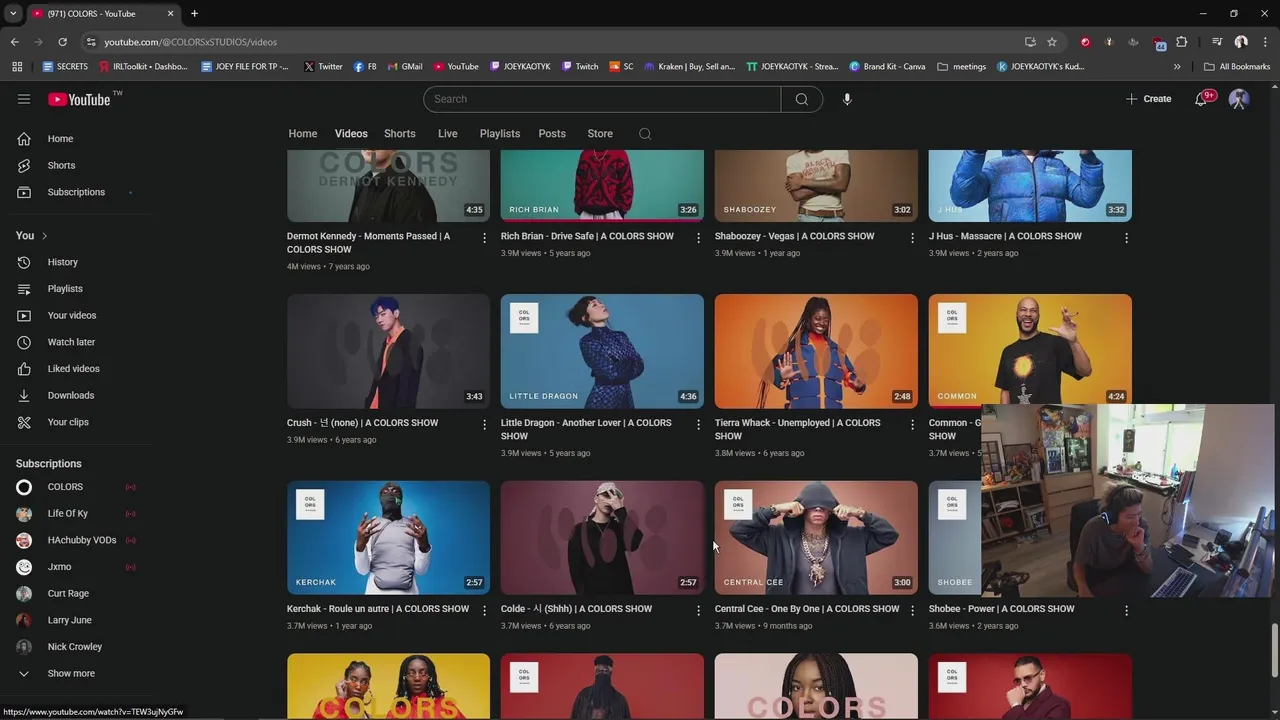The width and height of the screenshot is (1280, 720).
Task: Open the browser extensions puzzle icon
Action: pos(1182,42)
